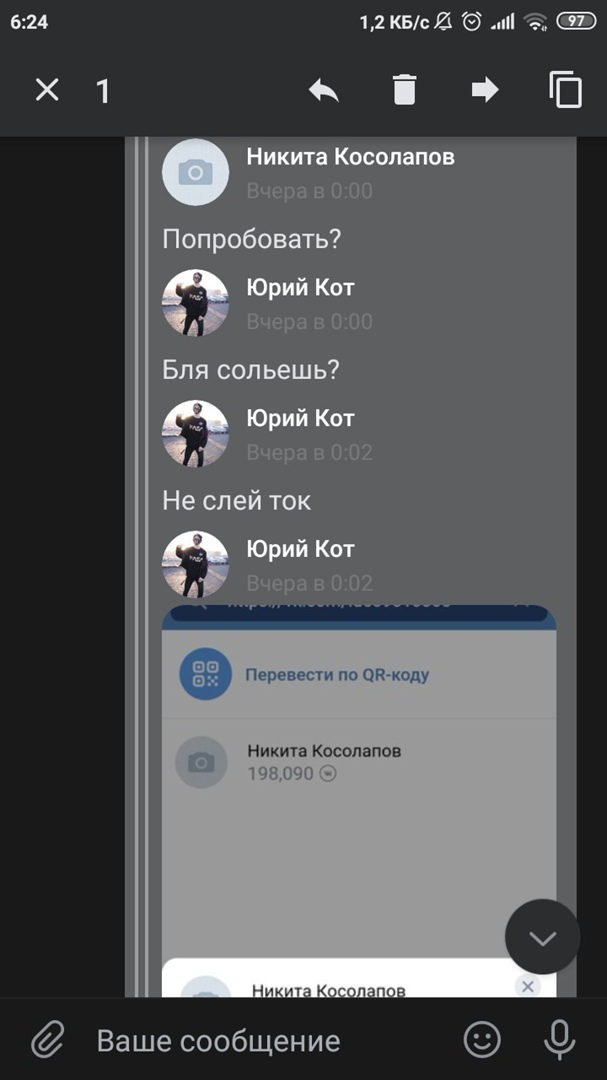Tap microphone to record voice message

[559, 1040]
